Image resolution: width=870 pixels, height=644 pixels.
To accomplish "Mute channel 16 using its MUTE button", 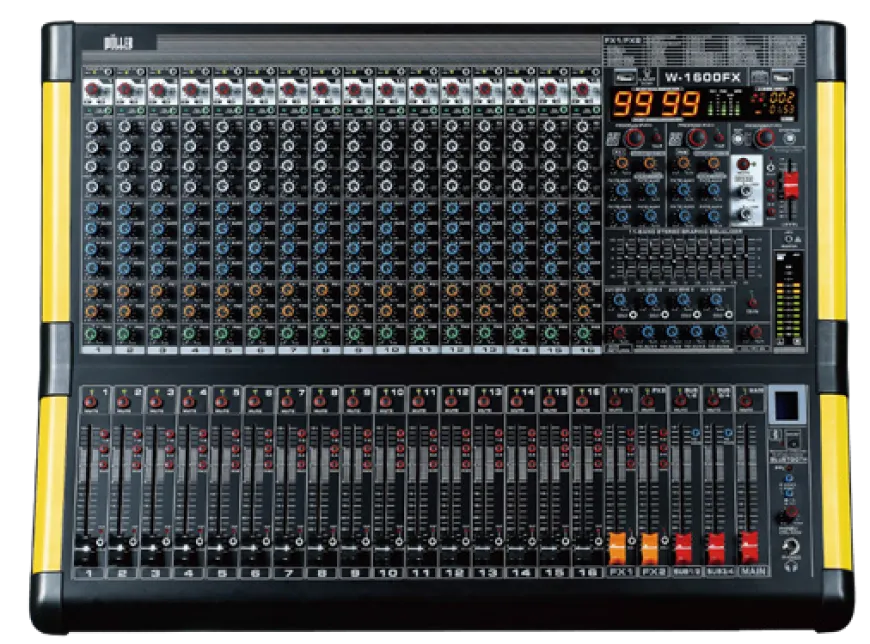I will [581, 401].
